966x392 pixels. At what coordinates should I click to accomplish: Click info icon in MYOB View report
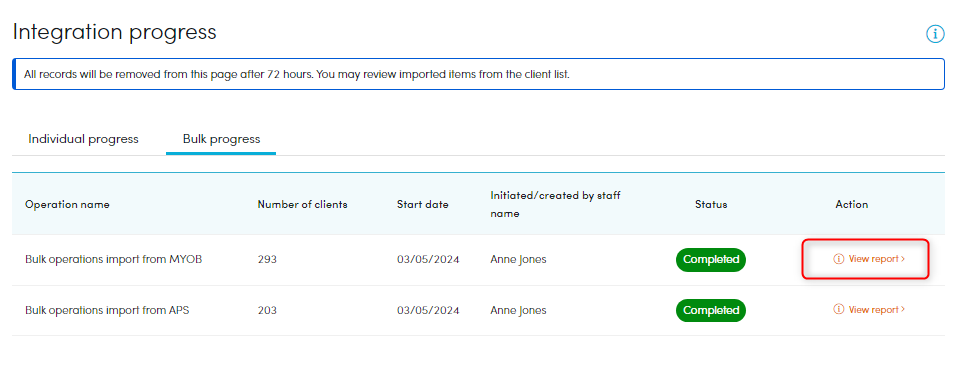[x=838, y=259]
